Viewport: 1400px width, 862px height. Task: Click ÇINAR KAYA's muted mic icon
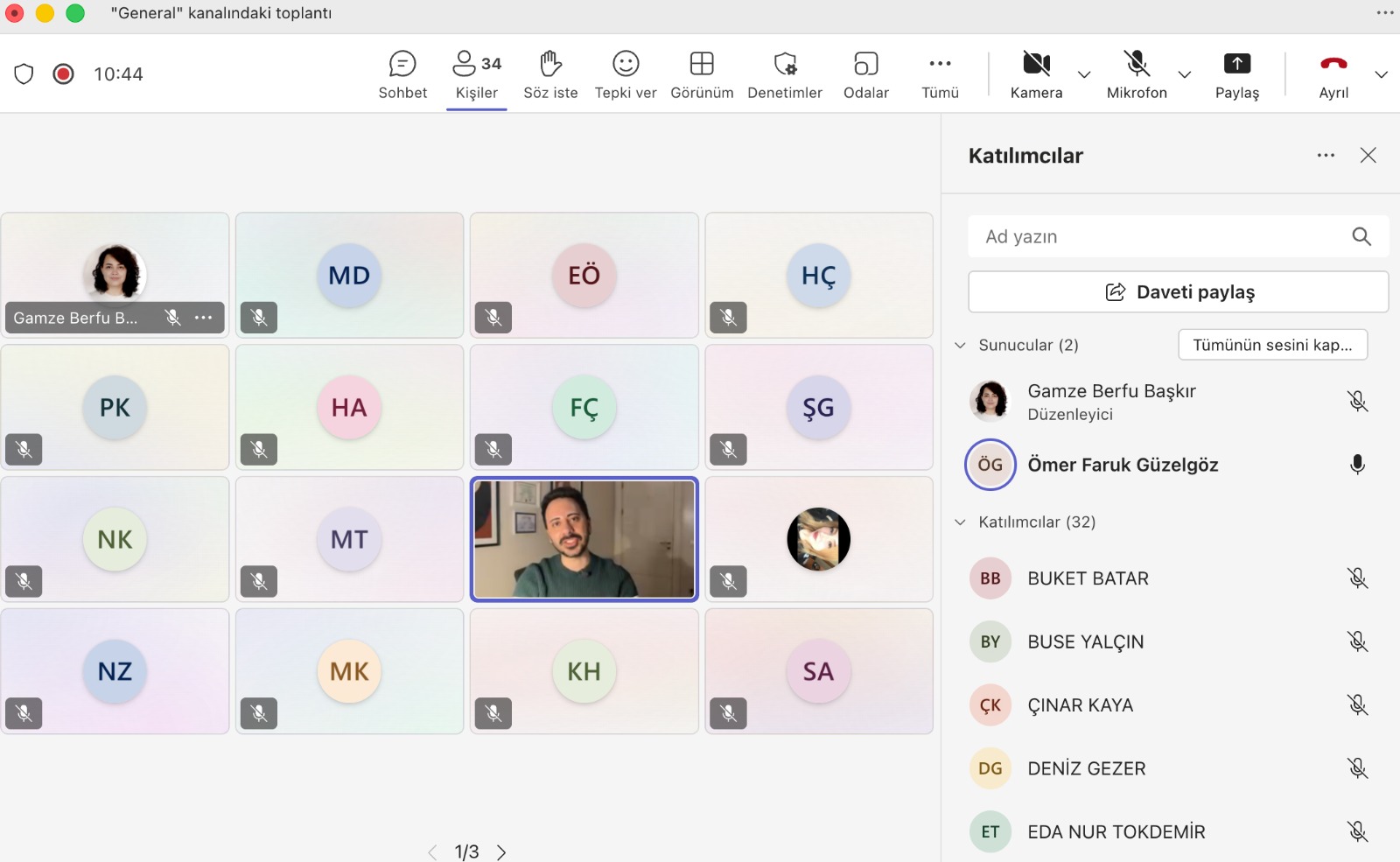pos(1357,704)
